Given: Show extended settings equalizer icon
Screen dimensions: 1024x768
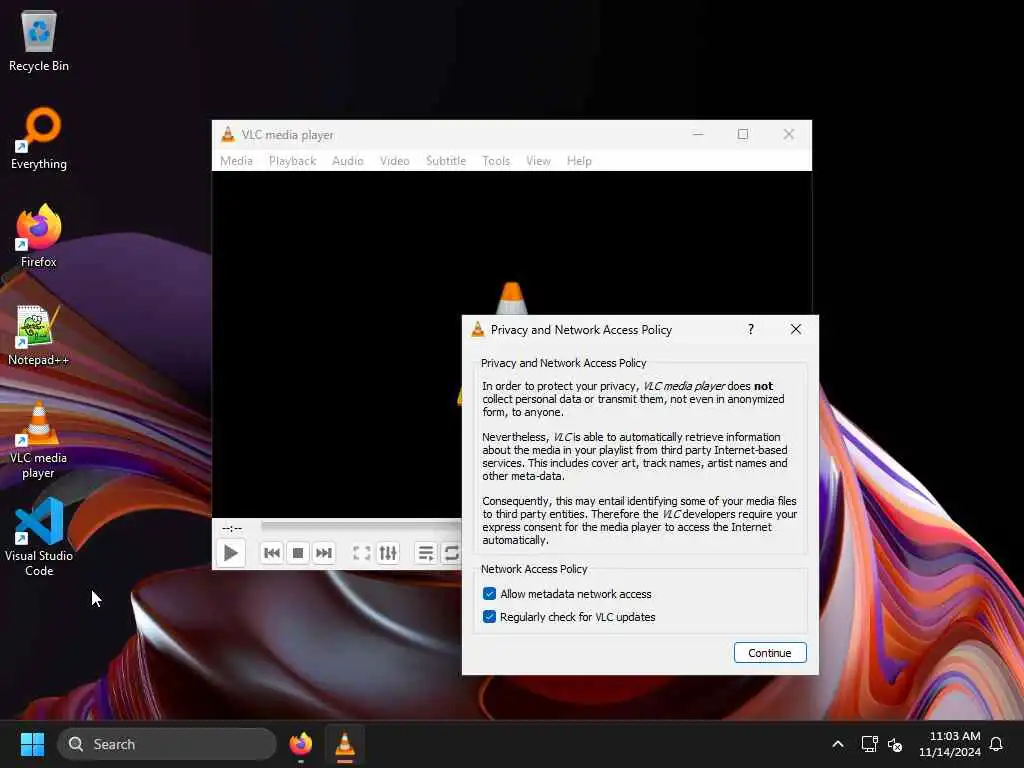Looking at the screenshot, I should (388, 553).
